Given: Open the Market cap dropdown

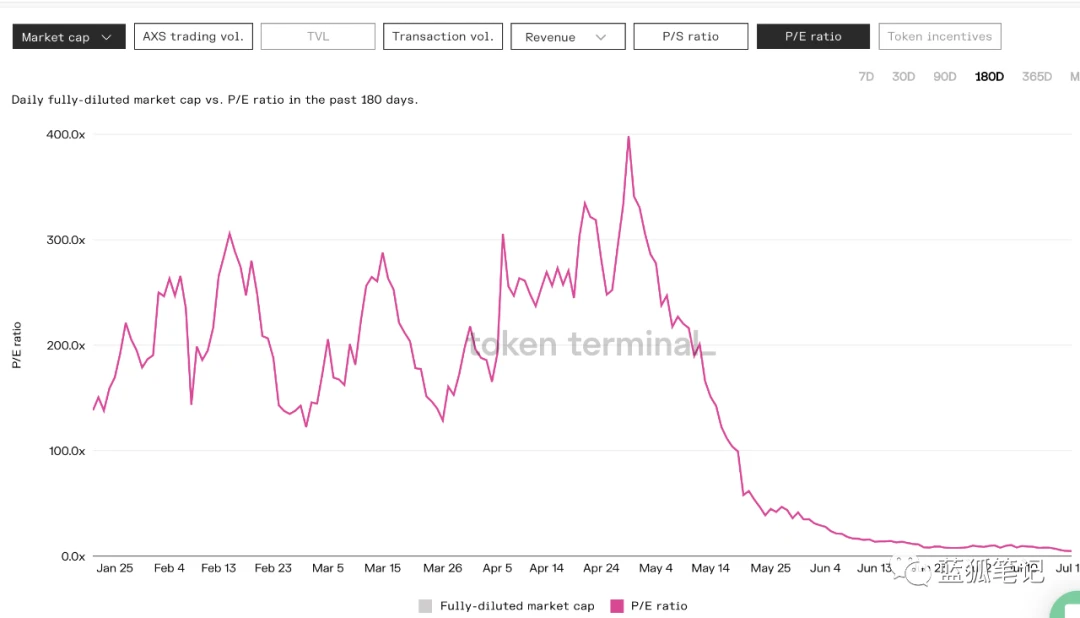Looking at the screenshot, I should [68, 37].
